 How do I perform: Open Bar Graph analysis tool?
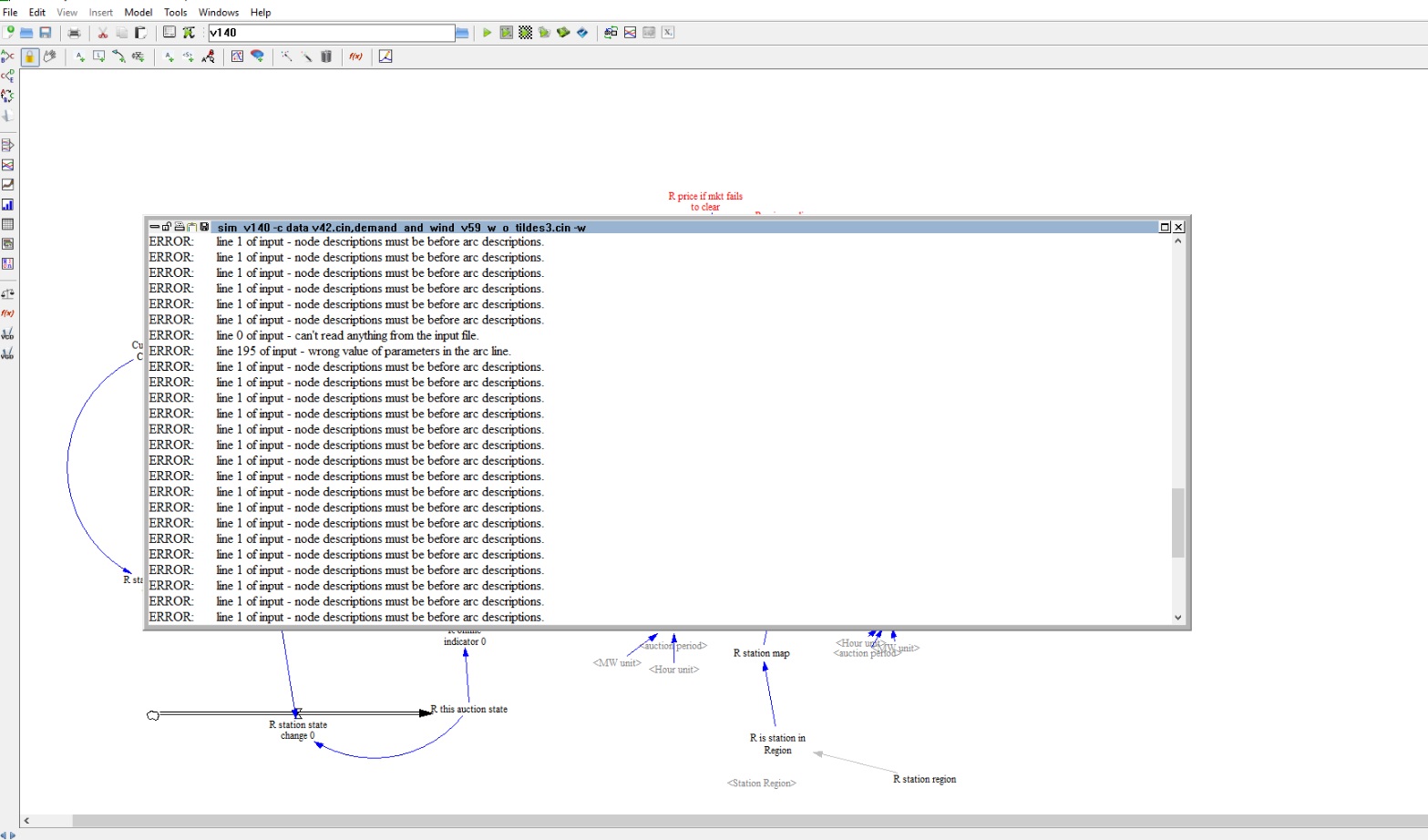[x=8, y=205]
